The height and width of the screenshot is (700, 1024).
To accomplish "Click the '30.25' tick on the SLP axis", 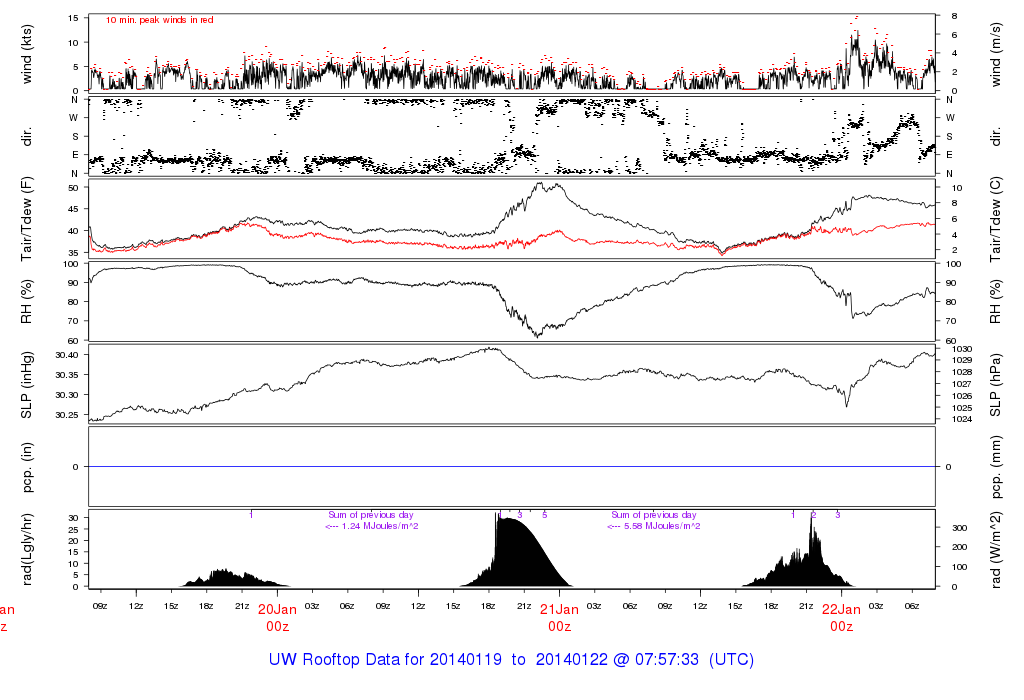I will 67,415.
